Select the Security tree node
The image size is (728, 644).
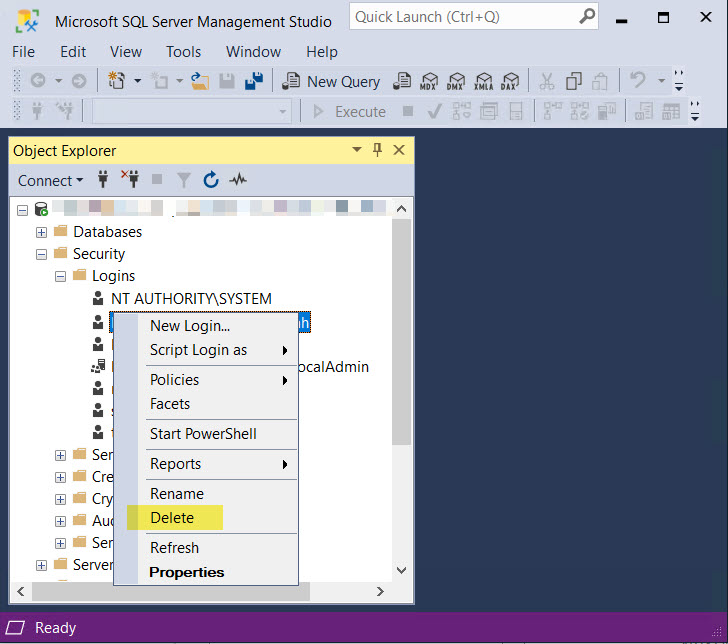click(x=99, y=254)
